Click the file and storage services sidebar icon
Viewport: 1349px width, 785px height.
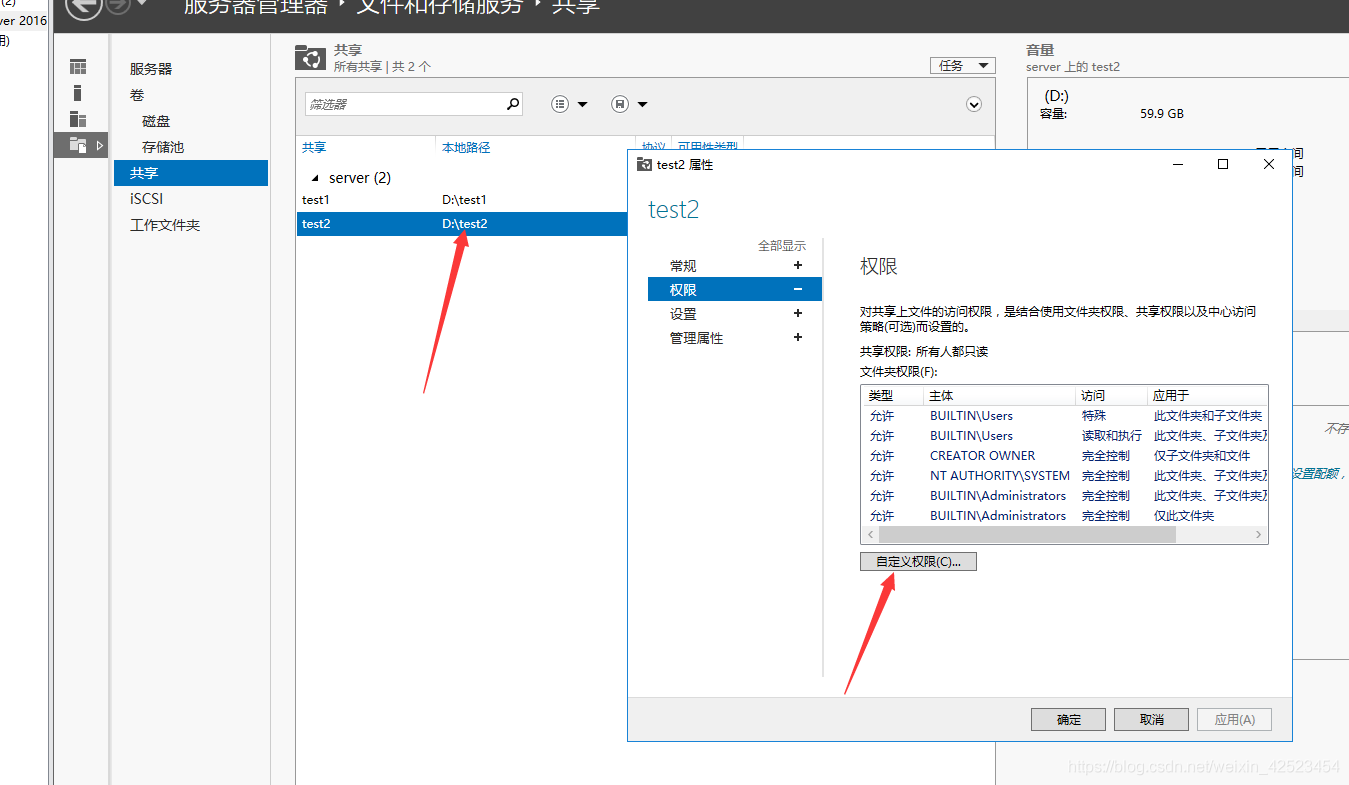(78, 144)
